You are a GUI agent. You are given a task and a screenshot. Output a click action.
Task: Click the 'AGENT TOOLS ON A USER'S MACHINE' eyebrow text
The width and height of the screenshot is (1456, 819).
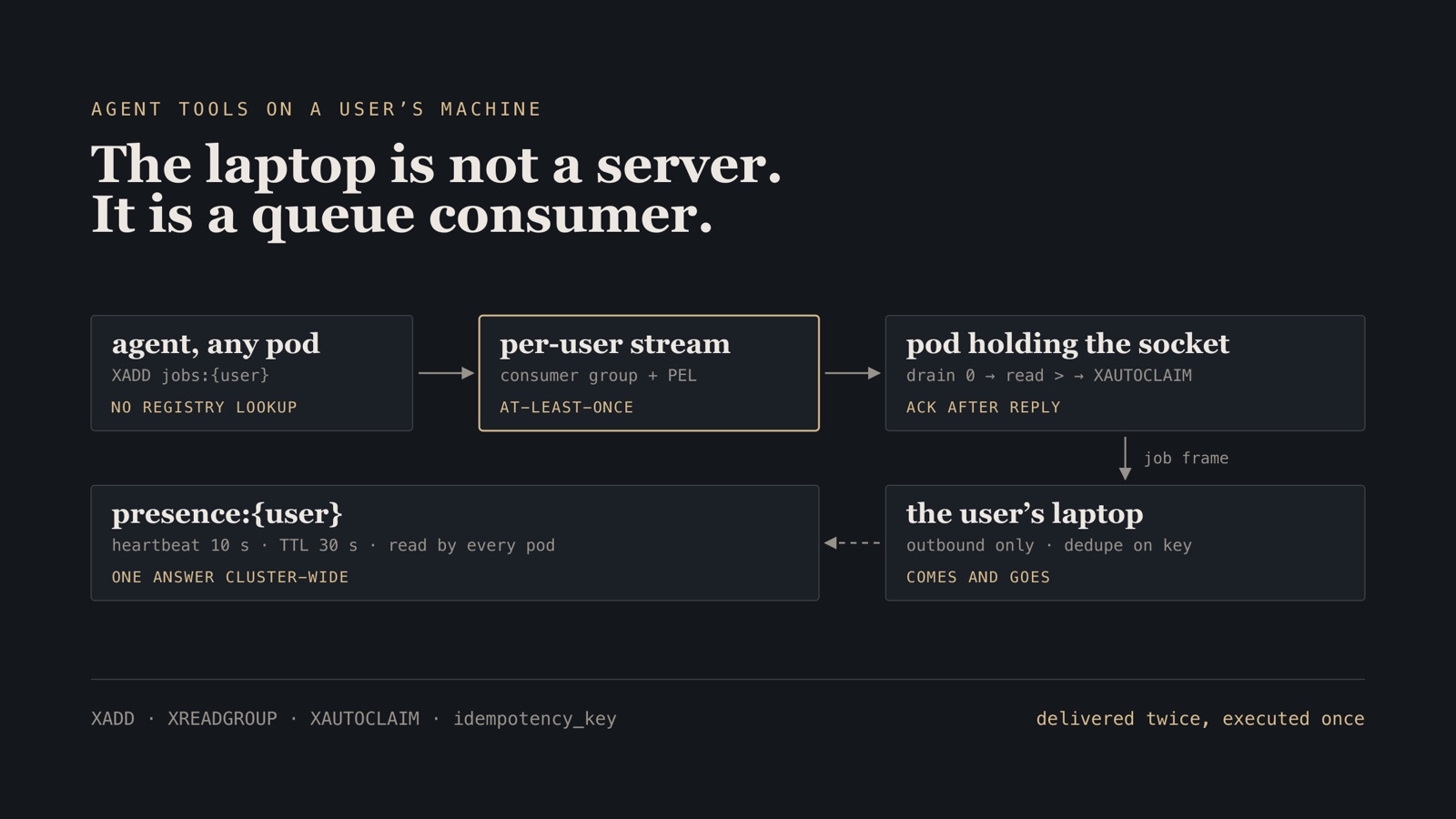point(316,109)
